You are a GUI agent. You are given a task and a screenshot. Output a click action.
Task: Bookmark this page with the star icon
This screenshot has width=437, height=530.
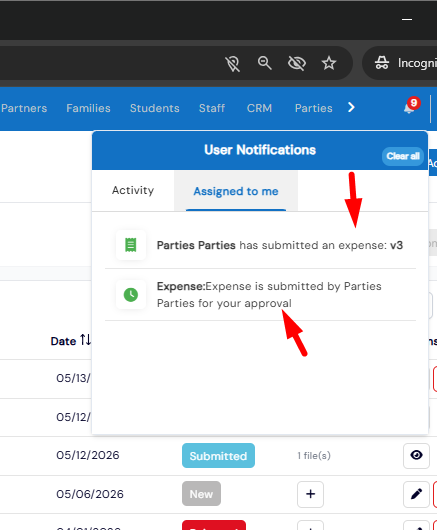(x=329, y=63)
